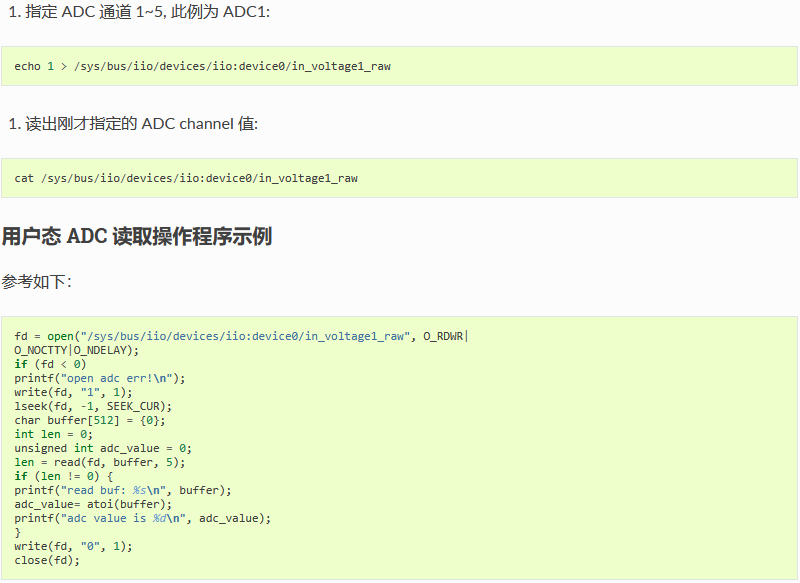Click the cat command code block
Screen dimensions: 800x583
[x=399, y=178]
